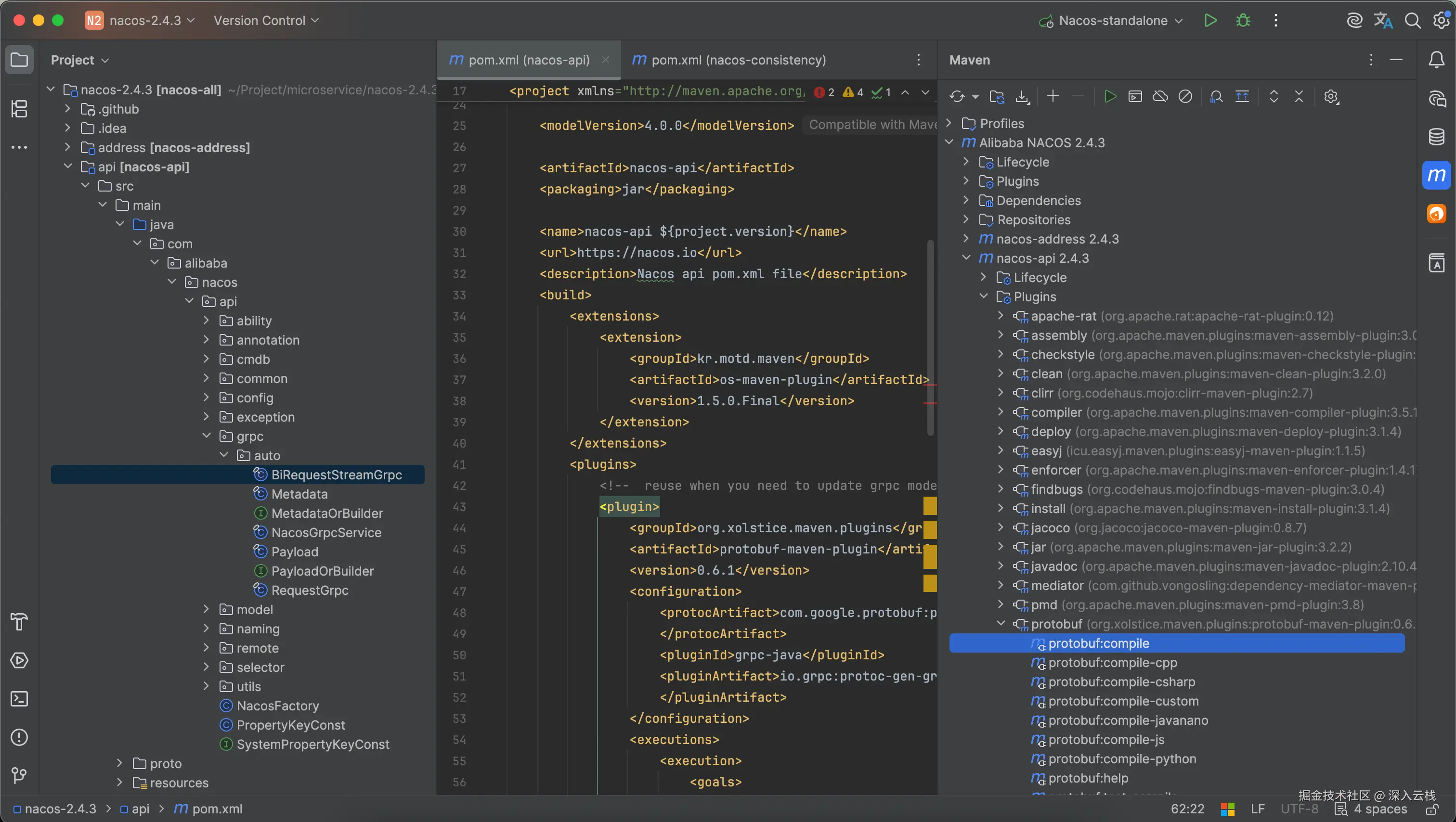Collapse the grpc package

[206, 436]
